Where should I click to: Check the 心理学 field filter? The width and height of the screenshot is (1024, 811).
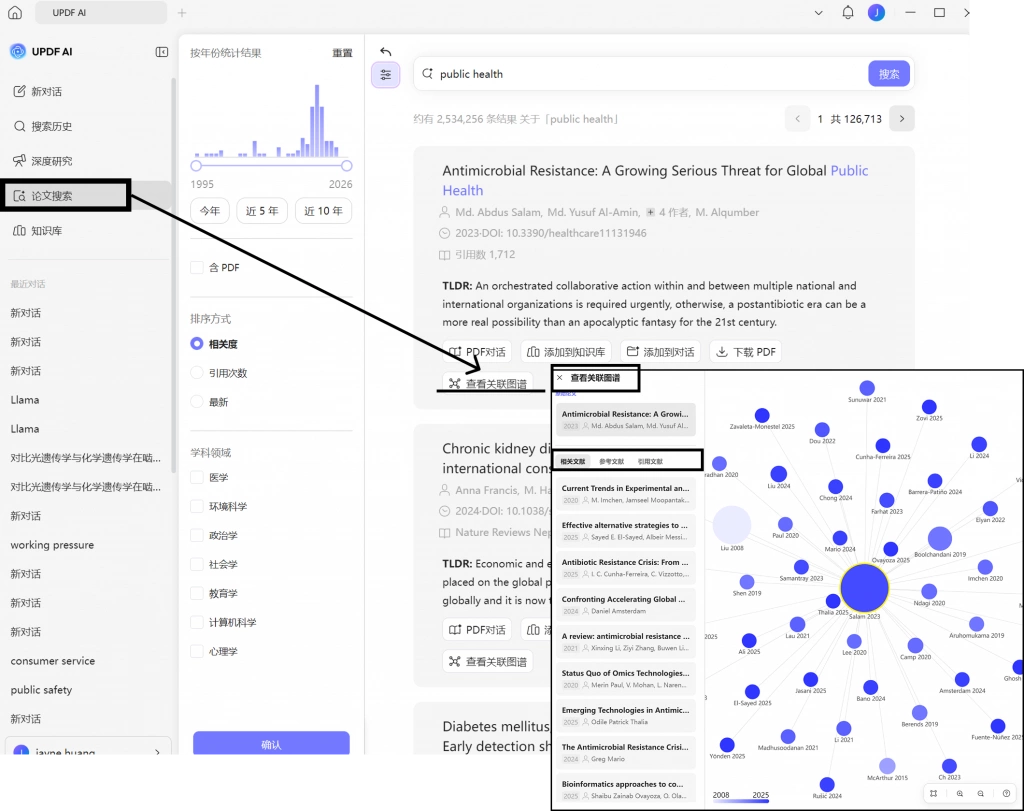click(x=197, y=651)
